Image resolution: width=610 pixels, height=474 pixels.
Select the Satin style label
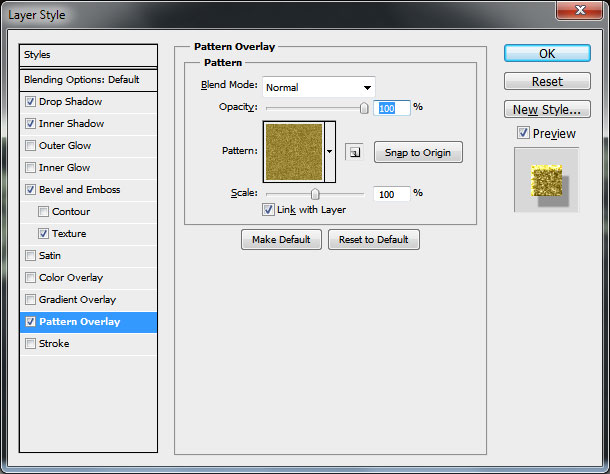coord(50,256)
